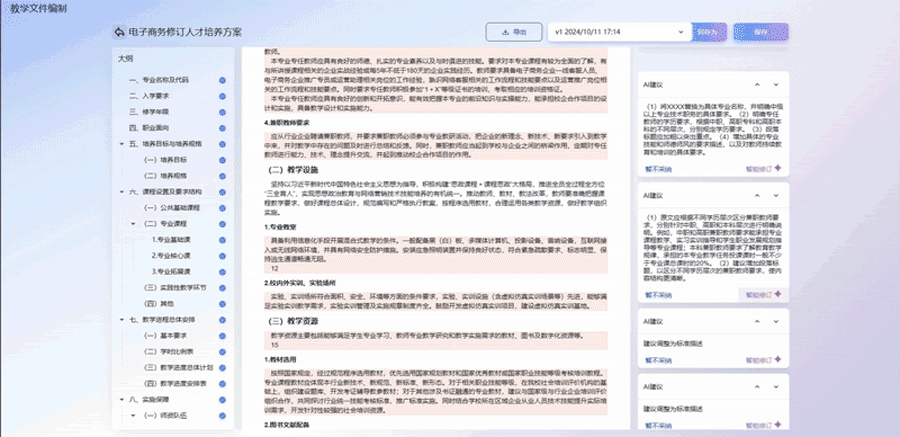This screenshot has width=900, height=437.
Task: Click the 4.兼职教师要求 subheading in the document
Action: pyautogui.click(x=287, y=122)
